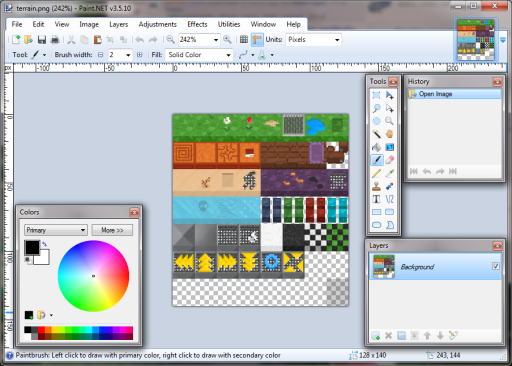Select the Rectangle Select tool

376,95
